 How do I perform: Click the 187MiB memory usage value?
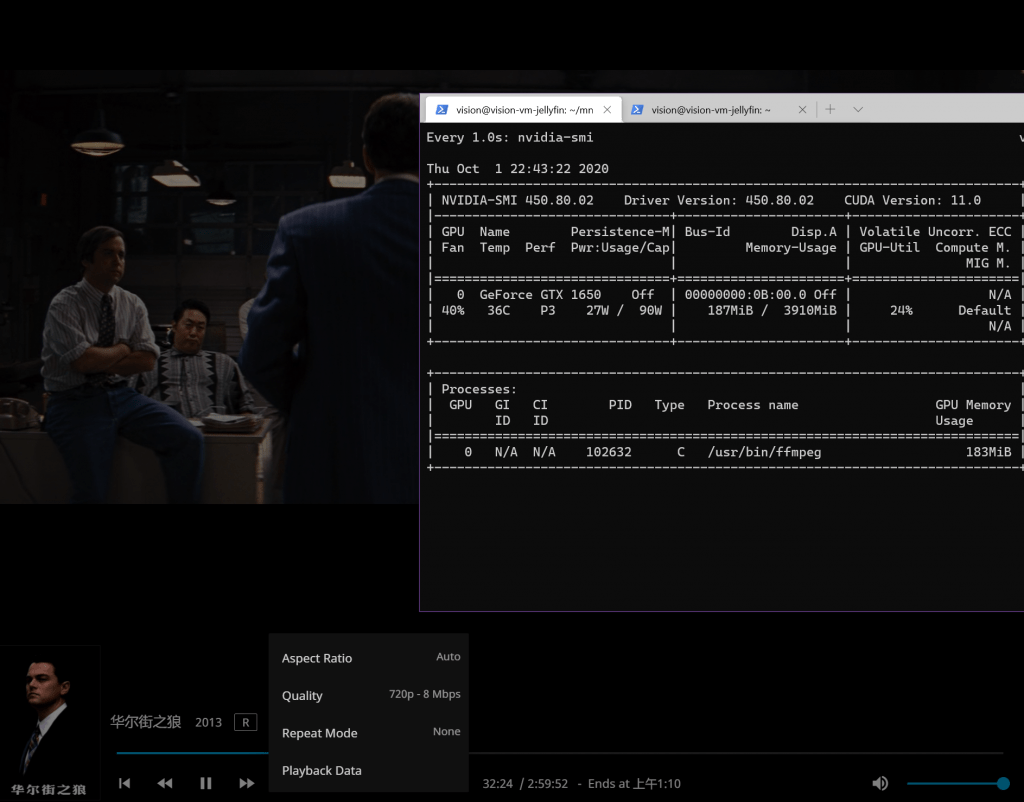730,310
